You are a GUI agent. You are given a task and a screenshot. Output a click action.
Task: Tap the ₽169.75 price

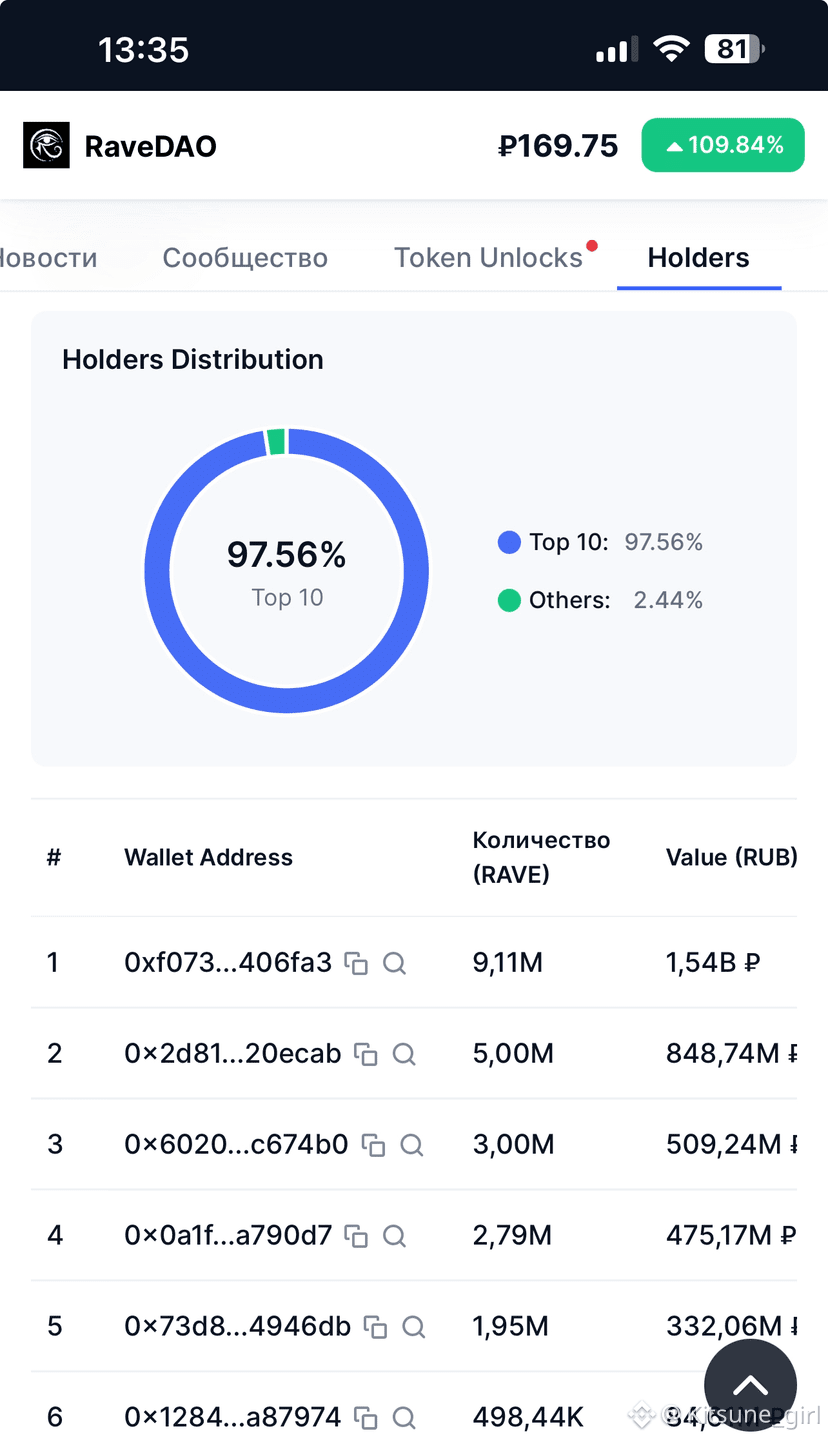[x=558, y=146]
